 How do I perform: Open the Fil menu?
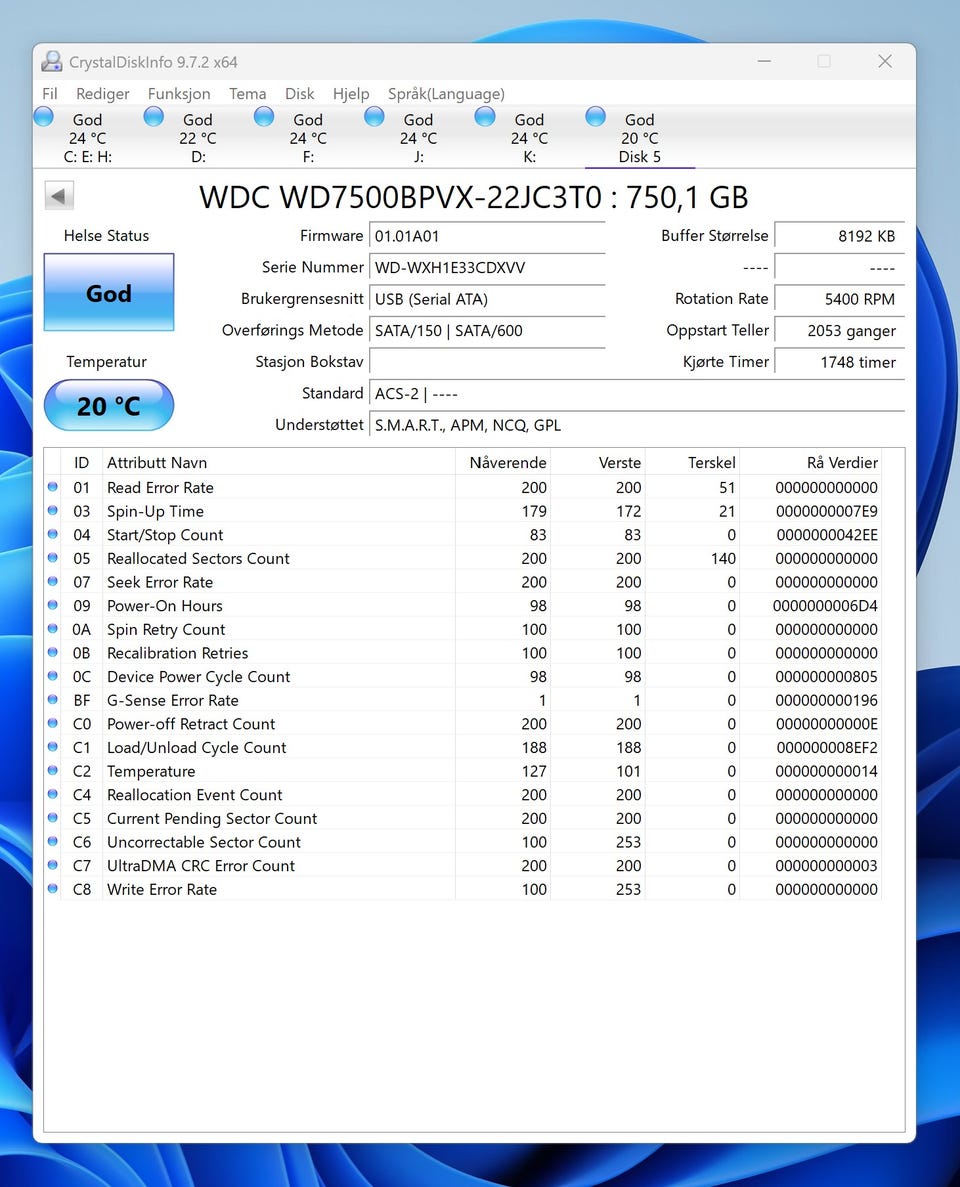point(50,93)
